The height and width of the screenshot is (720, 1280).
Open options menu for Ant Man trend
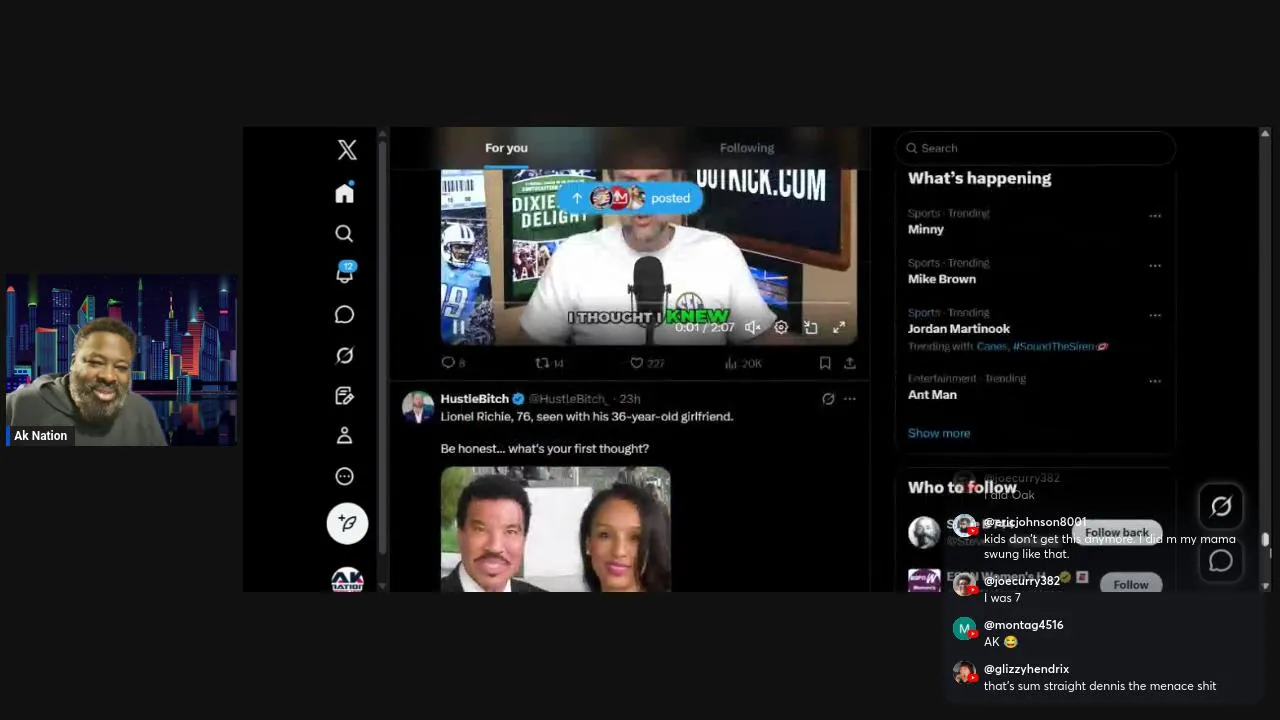[x=1155, y=381]
